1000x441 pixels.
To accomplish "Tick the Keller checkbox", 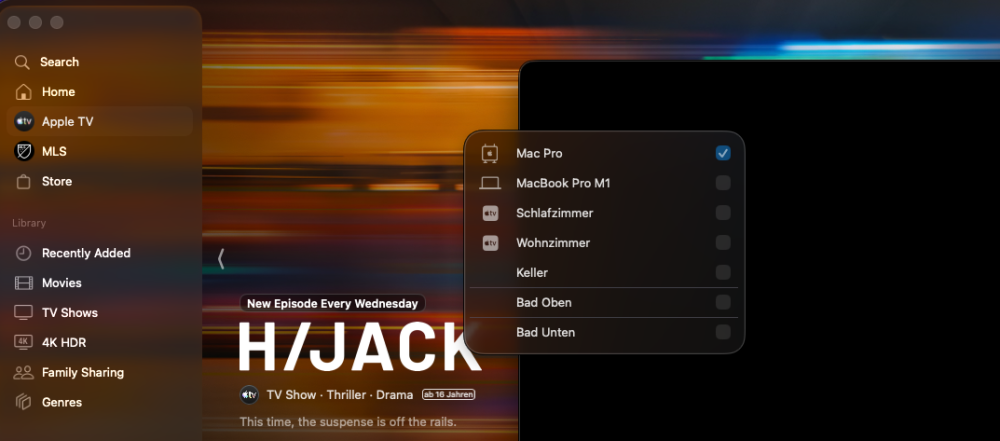I will 723,273.
